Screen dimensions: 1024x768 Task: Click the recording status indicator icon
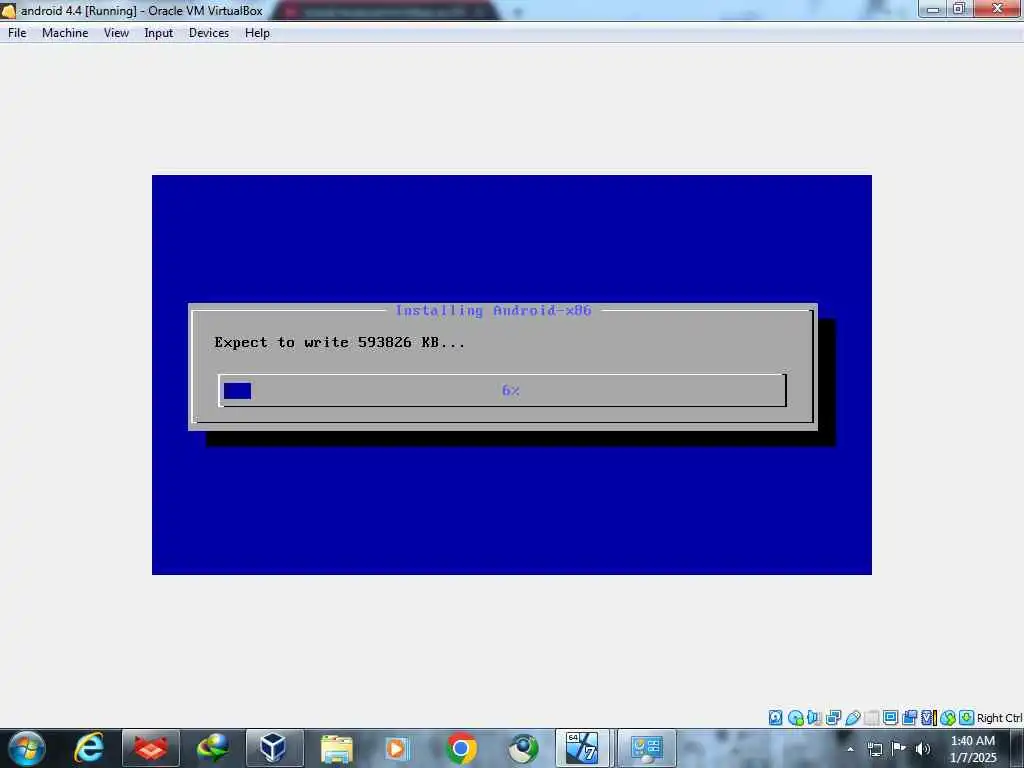click(909, 718)
